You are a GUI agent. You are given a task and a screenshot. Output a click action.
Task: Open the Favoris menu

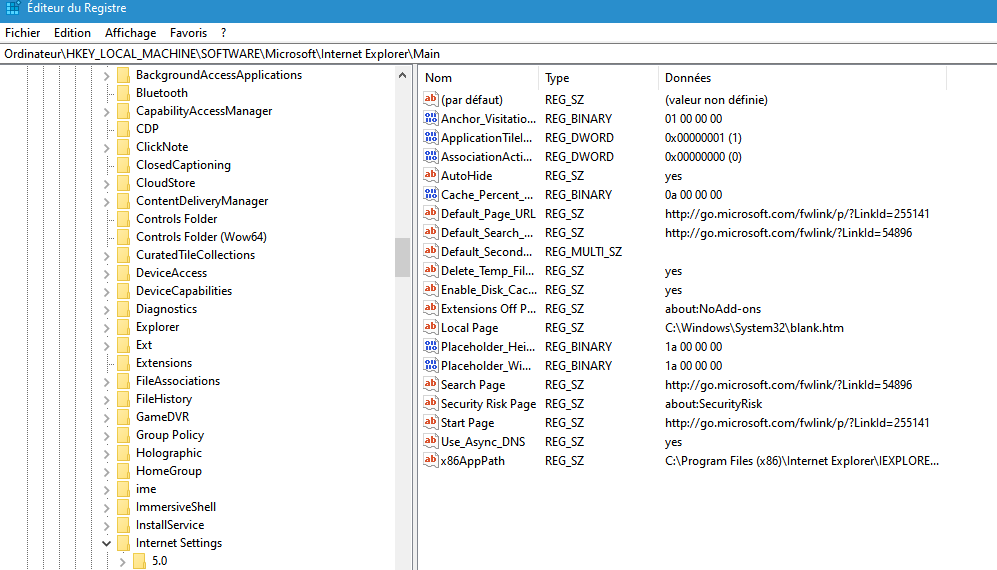click(188, 32)
